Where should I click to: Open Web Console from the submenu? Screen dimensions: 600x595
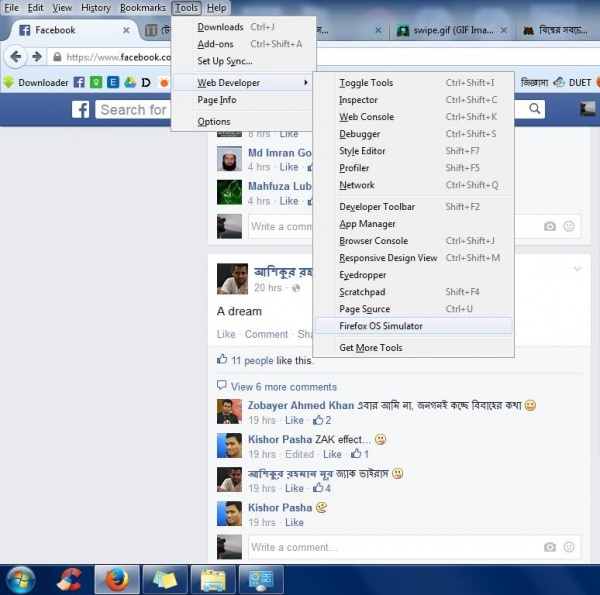tap(413, 117)
